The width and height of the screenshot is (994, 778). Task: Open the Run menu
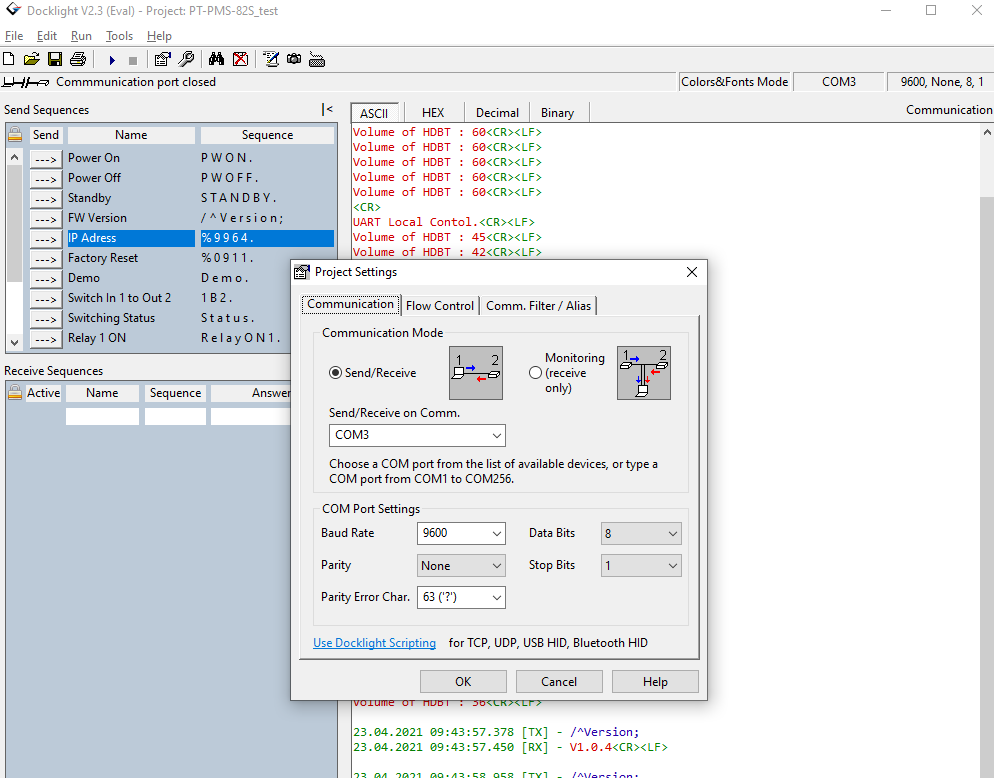point(81,36)
